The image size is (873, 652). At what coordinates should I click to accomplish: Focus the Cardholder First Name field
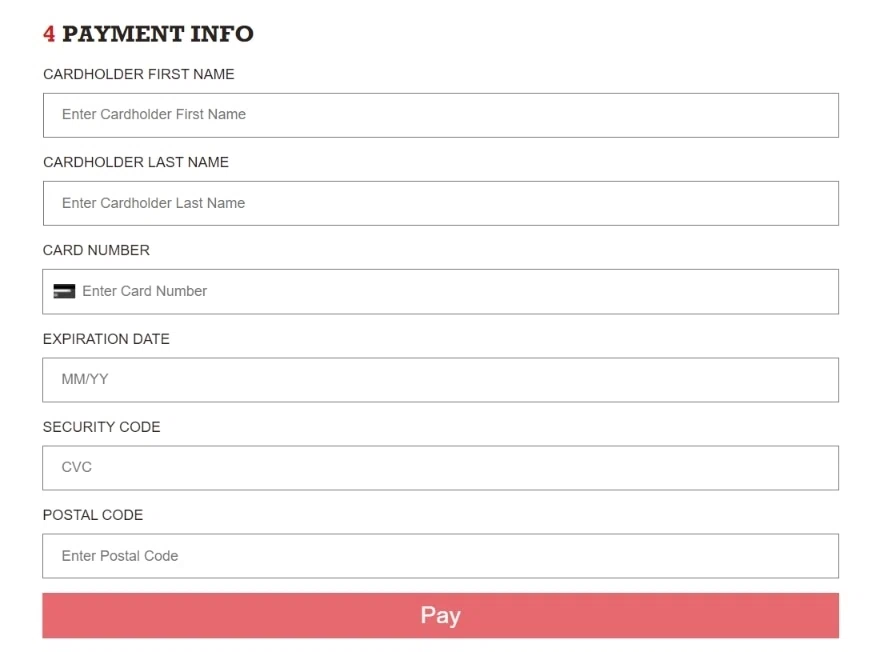(440, 115)
